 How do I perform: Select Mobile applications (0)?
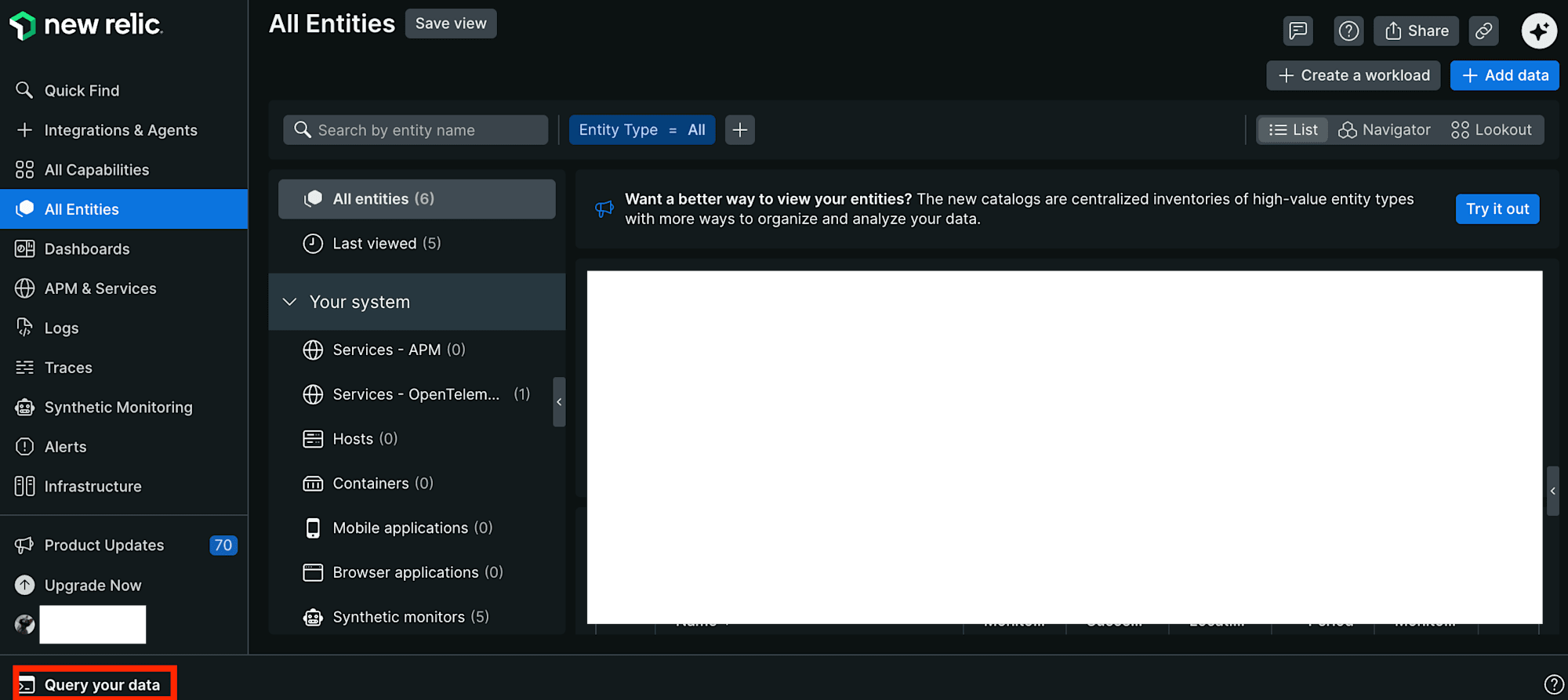coord(417,528)
